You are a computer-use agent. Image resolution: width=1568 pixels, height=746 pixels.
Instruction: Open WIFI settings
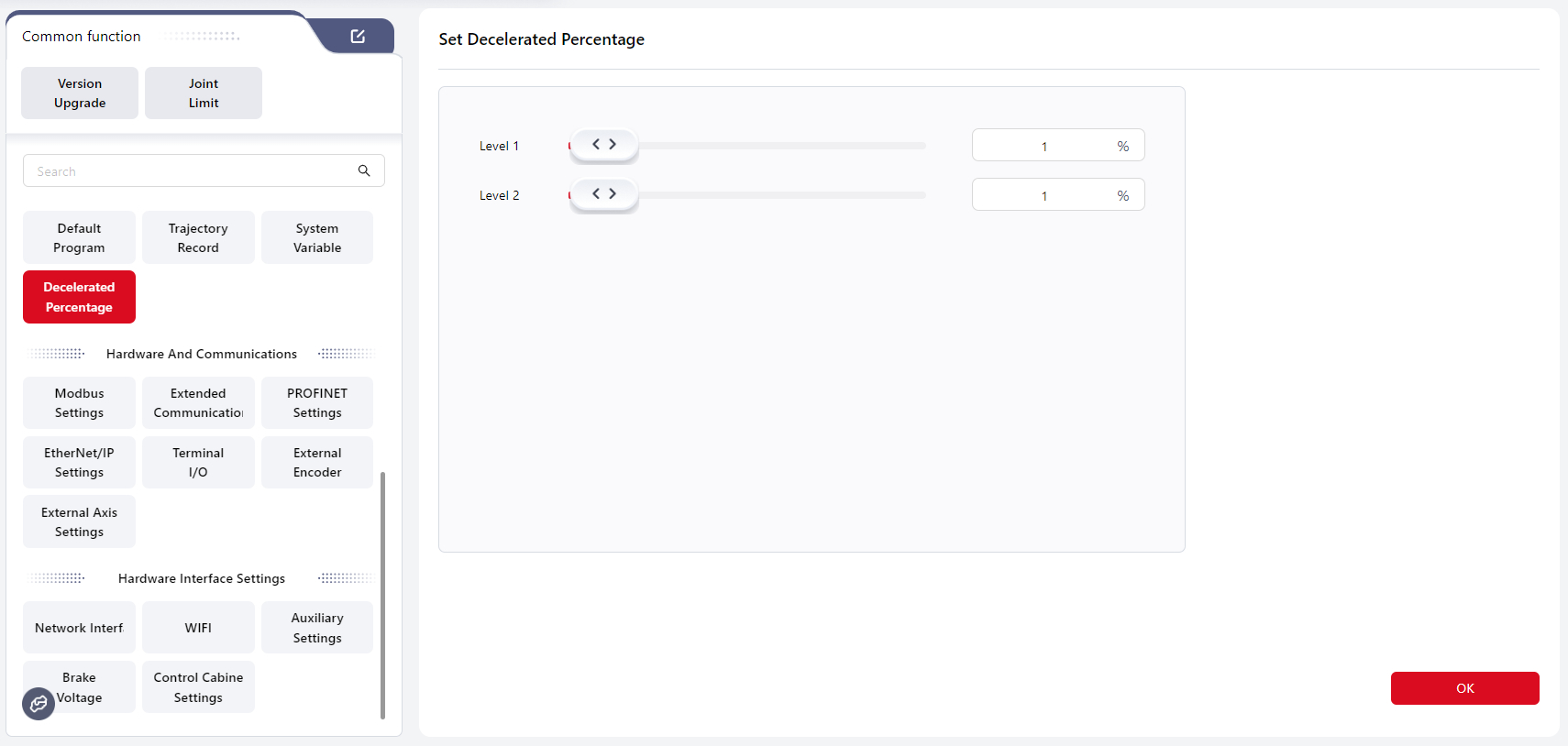point(198,628)
